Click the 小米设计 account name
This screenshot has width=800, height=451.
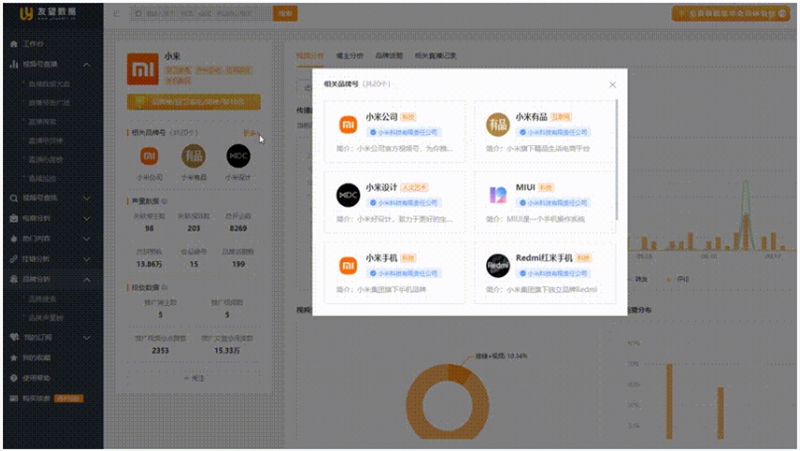381,187
